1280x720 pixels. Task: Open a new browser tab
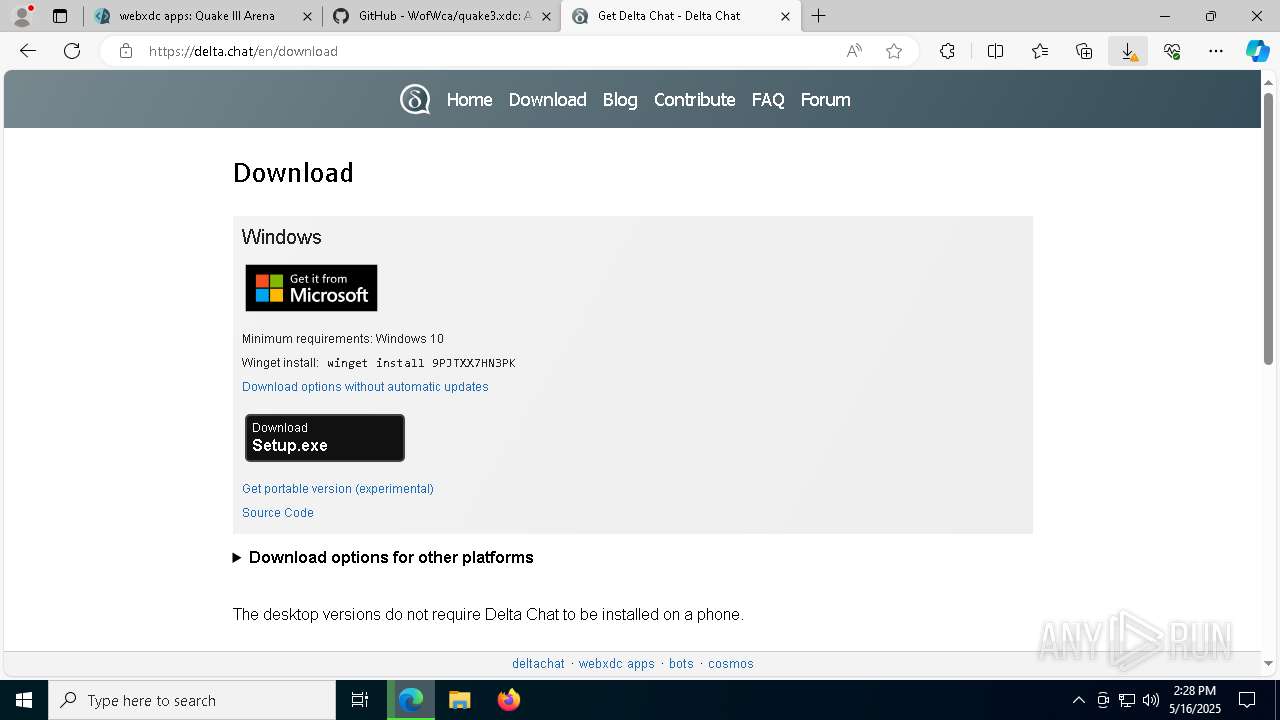(x=818, y=16)
